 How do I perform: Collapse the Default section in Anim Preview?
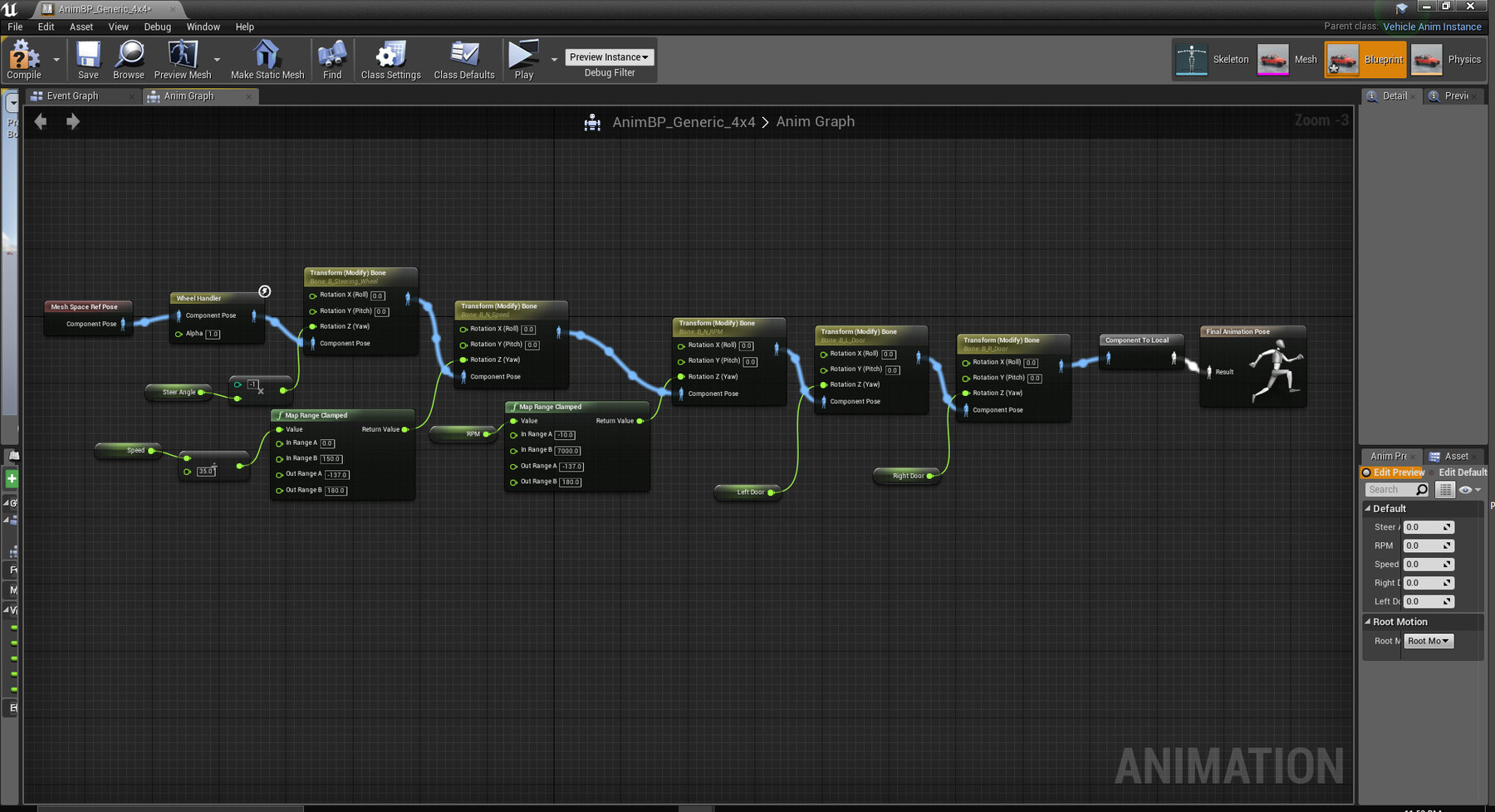tap(1368, 508)
